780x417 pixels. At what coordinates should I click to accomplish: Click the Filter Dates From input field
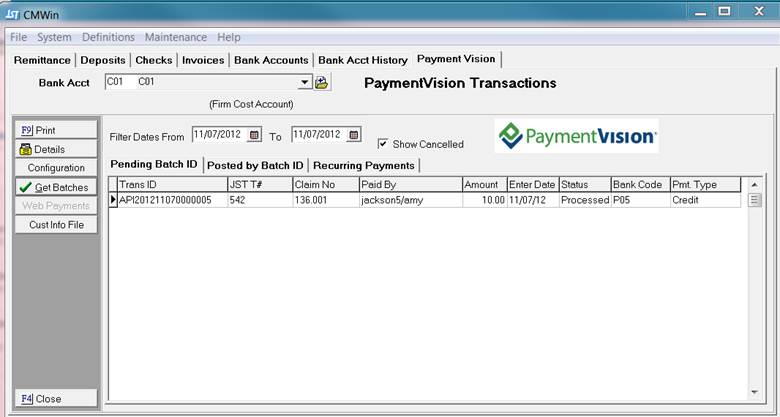click(x=217, y=135)
